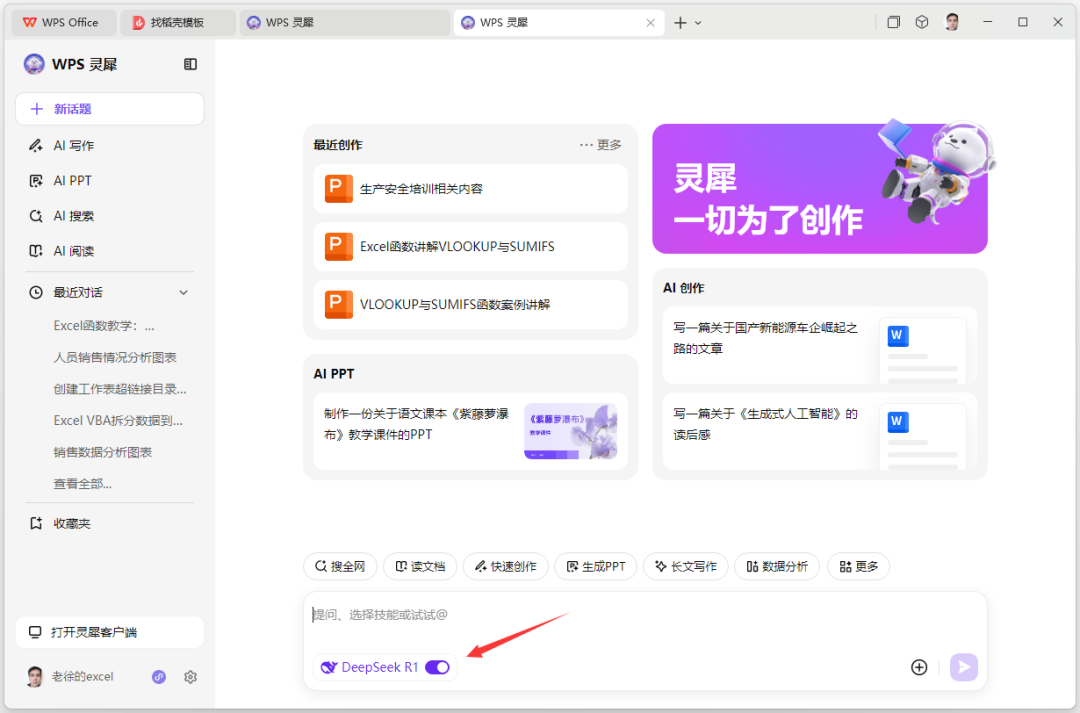Click the W document icon on 读后感 card
The height and width of the screenshot is (713, 1080).
point(897,421)
